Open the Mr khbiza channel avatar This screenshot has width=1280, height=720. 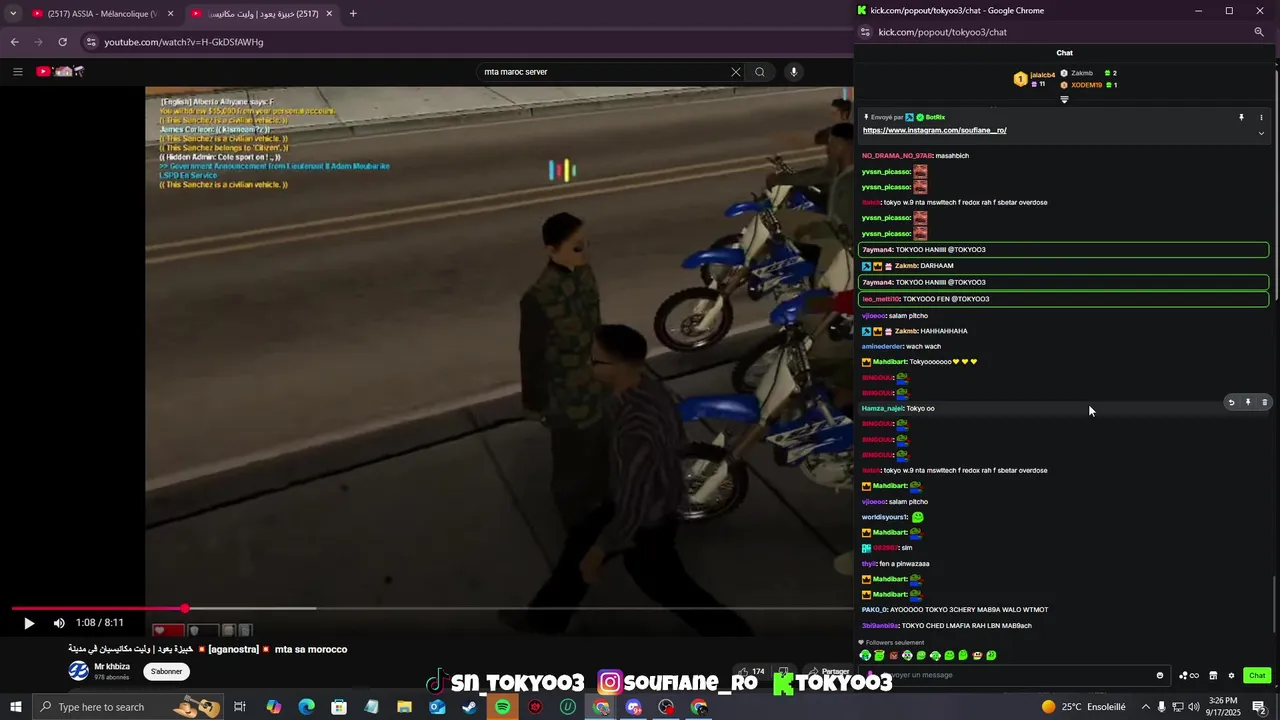click(78, 671)
